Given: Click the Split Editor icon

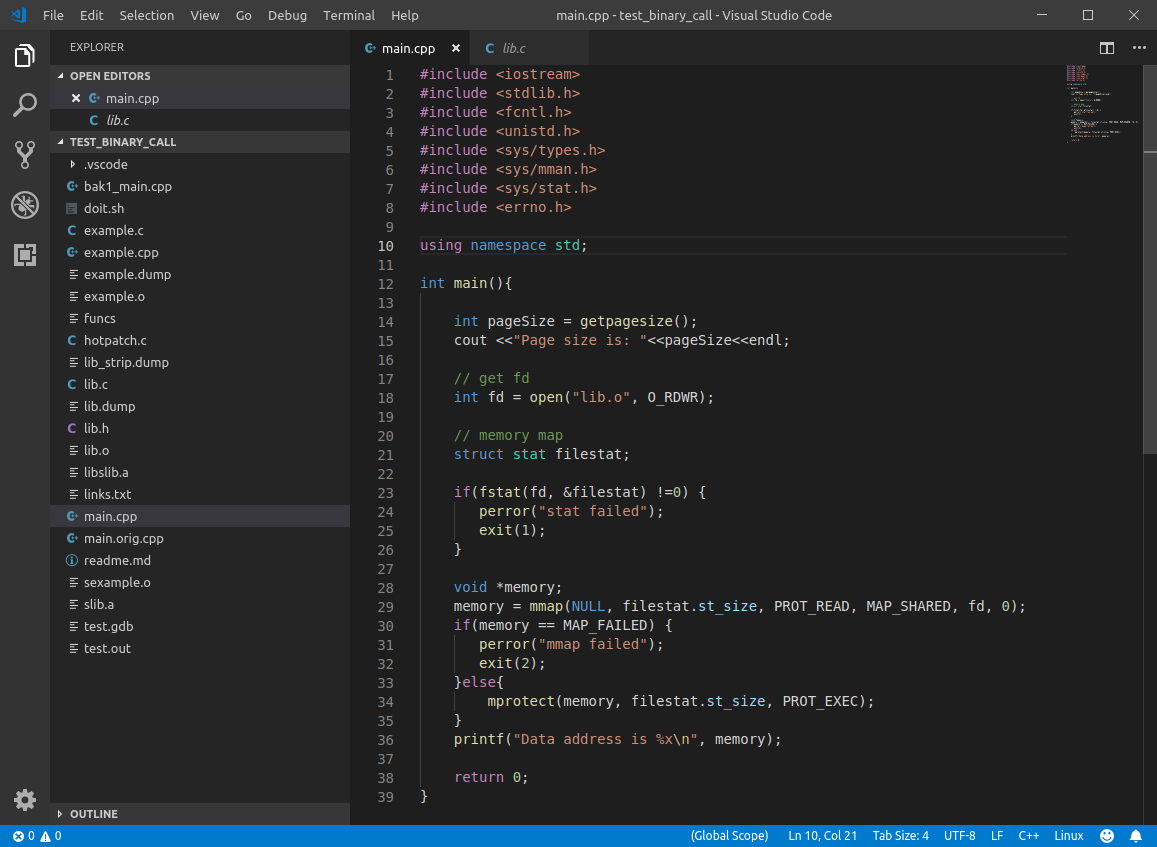Looking at the screenshot, I should pos(1107,48).
